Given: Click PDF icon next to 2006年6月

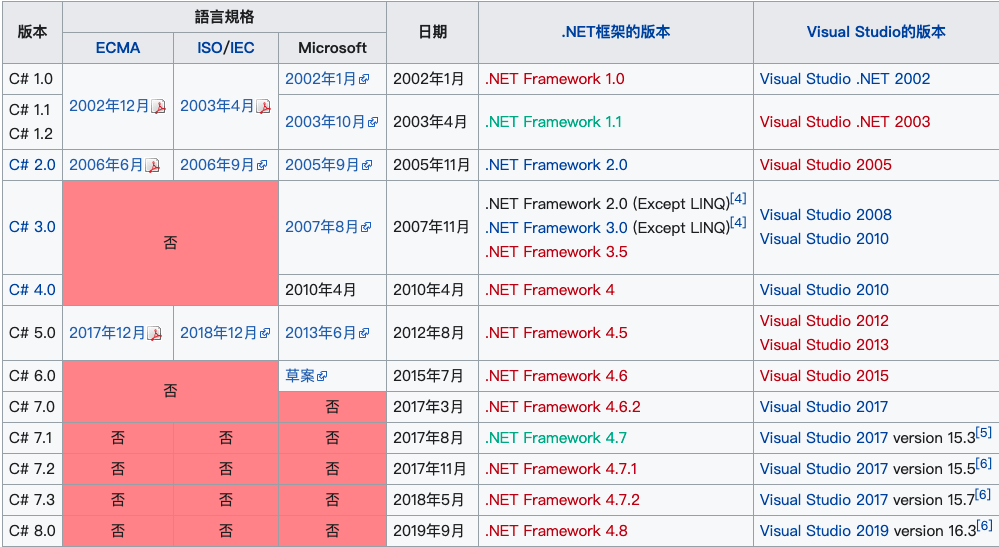Looking at the screenshot, I should tap(152, 166).
